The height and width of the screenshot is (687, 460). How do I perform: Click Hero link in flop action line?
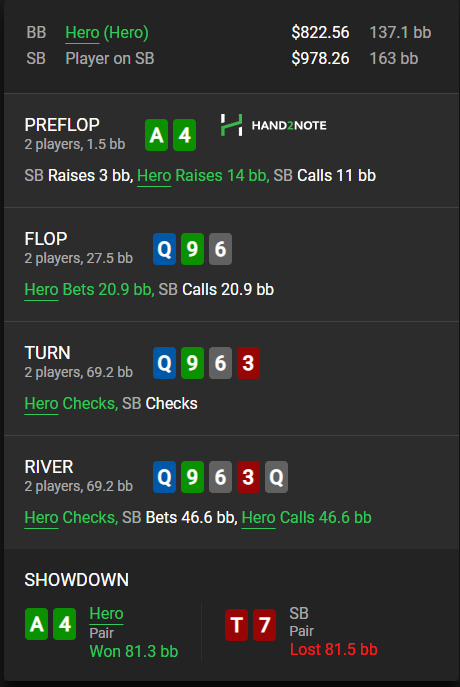click(x=41, y=290)
